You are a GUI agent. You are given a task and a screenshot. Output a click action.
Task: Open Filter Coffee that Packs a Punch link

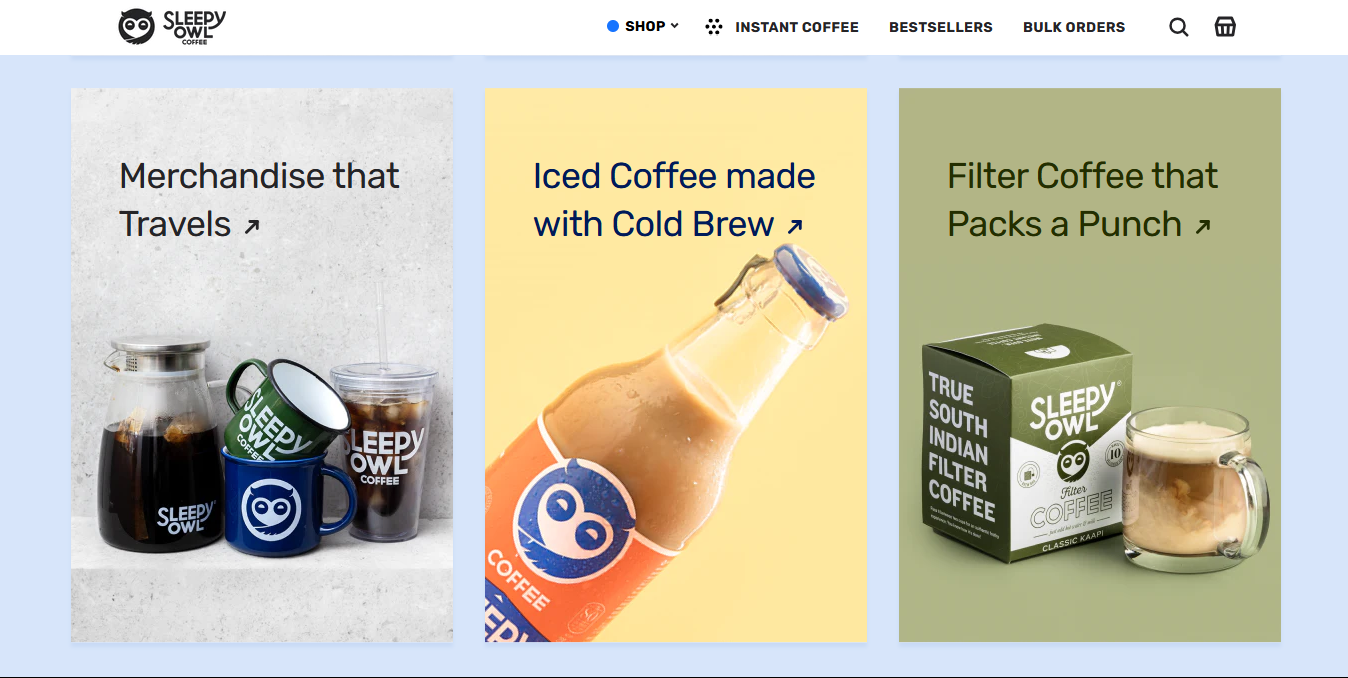[1083, 200]
